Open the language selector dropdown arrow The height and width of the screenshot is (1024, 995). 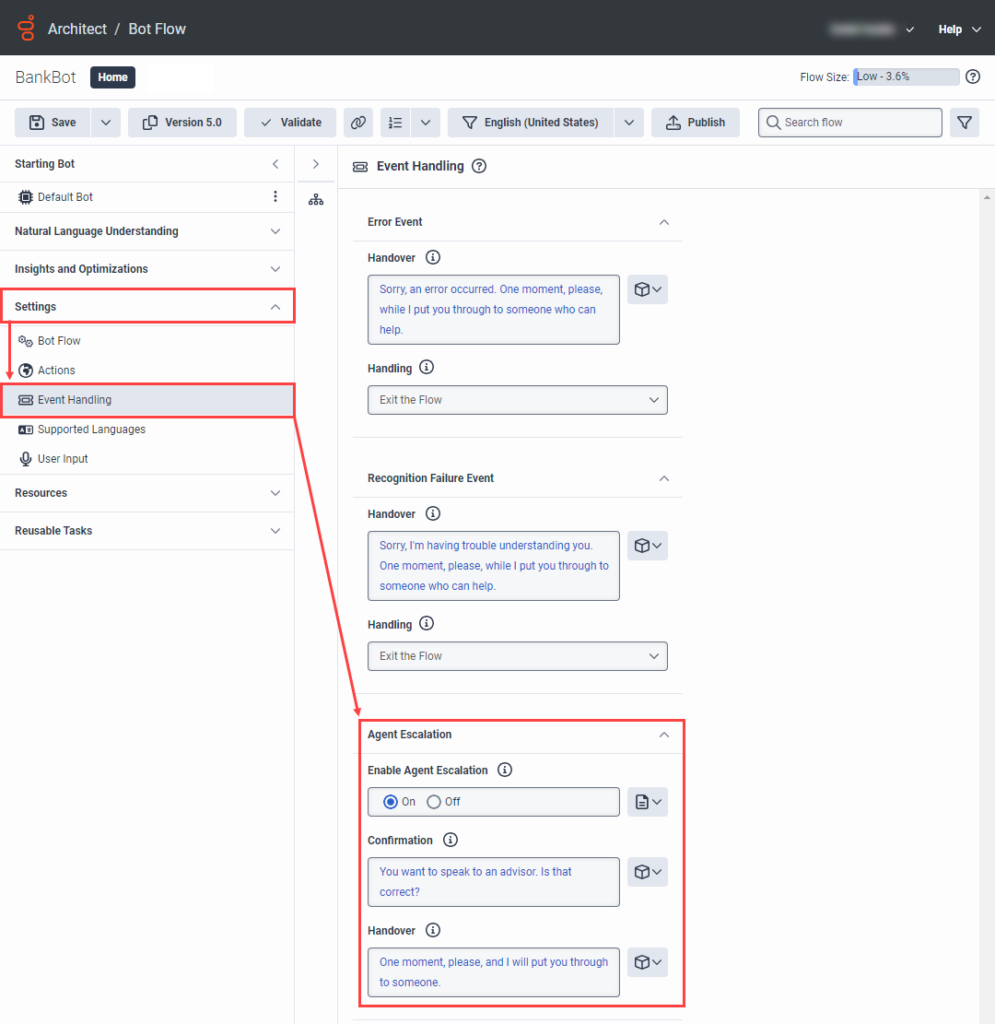pyautogui.click(x=628, y=122)
